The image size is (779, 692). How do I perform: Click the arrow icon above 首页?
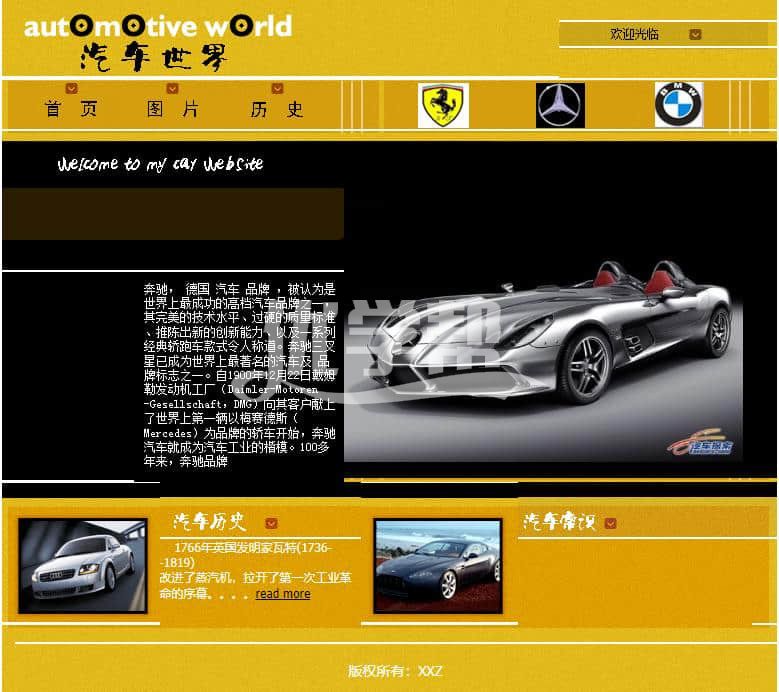(x=72, y=89)
